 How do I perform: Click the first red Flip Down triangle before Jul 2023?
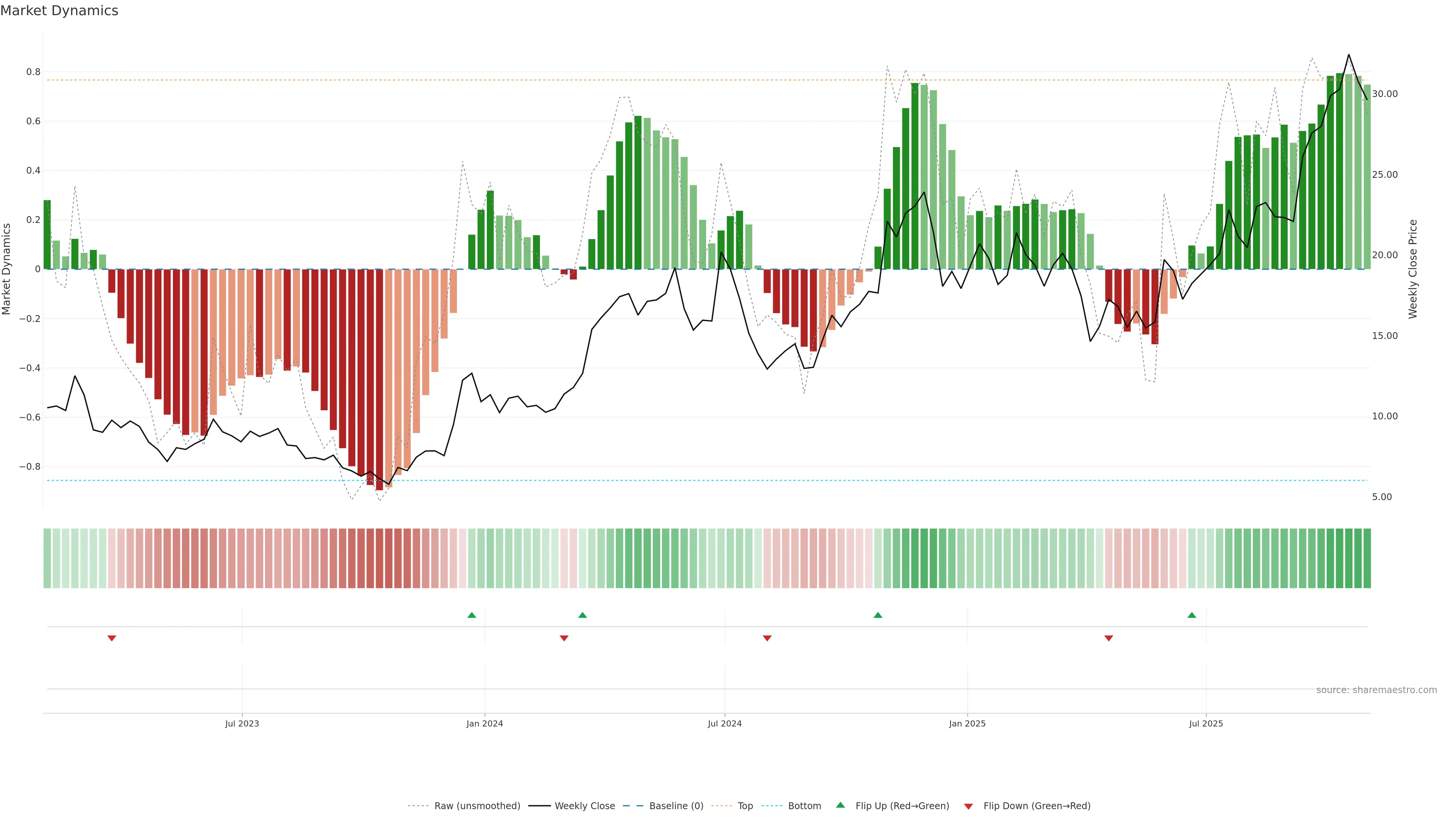112,638
